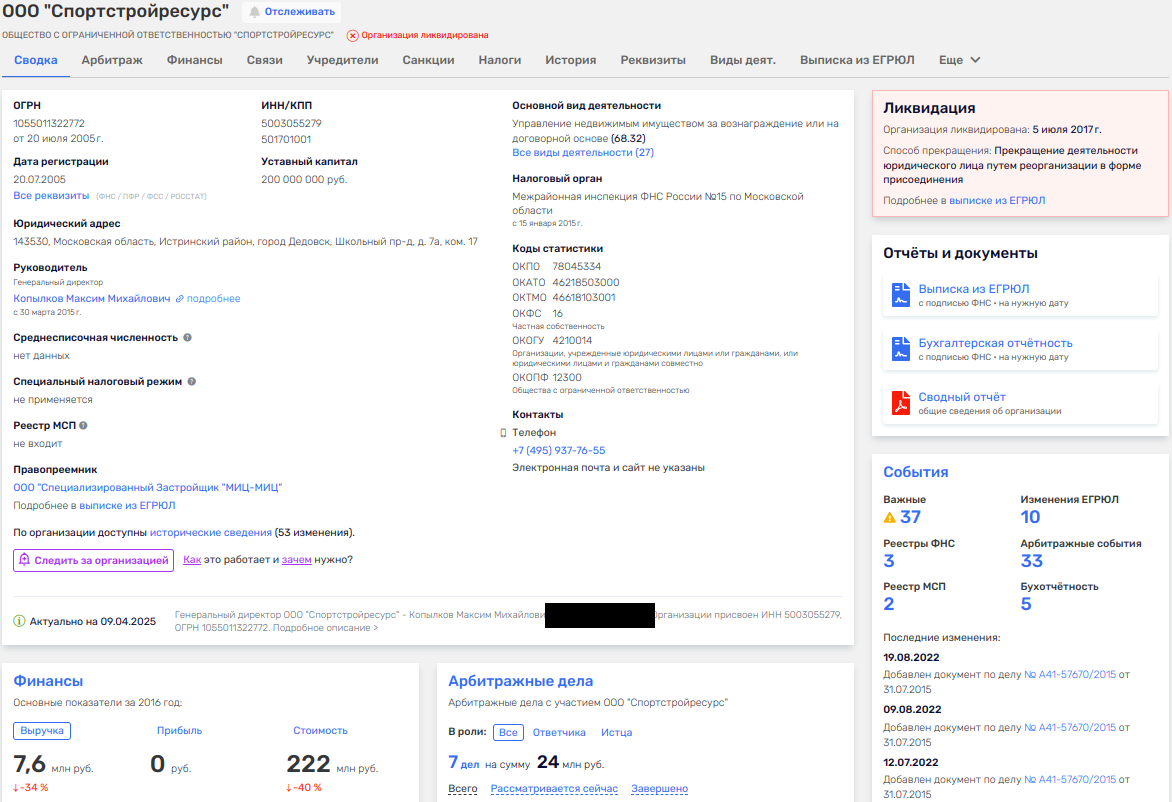The height and width of the screenshot is (802, 1172).
Task: Click Бухотчётность count 5
Action: 1026,604
